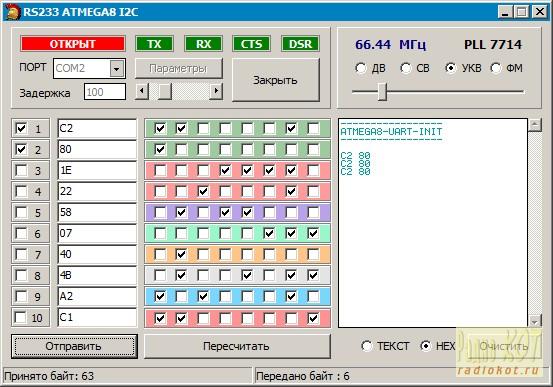The height and width of the screenshot is (387, 553).
Task: Click the DSR indicator
Action: pyautogui.click(x=300, y=44)
